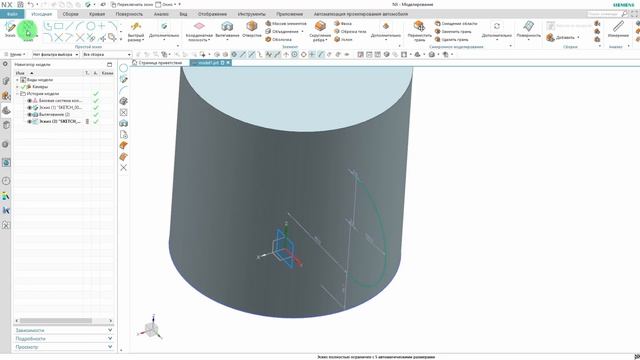Select the Rectangle sketch tool
Viewport: 640px width, 360px height.
coord(59,26)
